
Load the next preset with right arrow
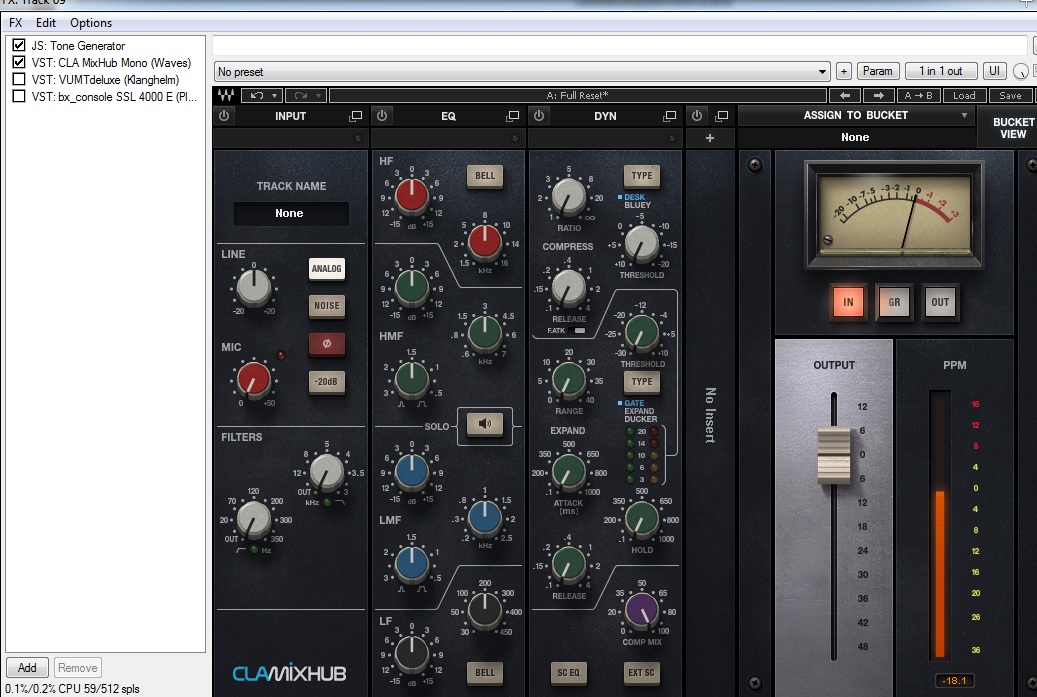click(x=878, y=95)
